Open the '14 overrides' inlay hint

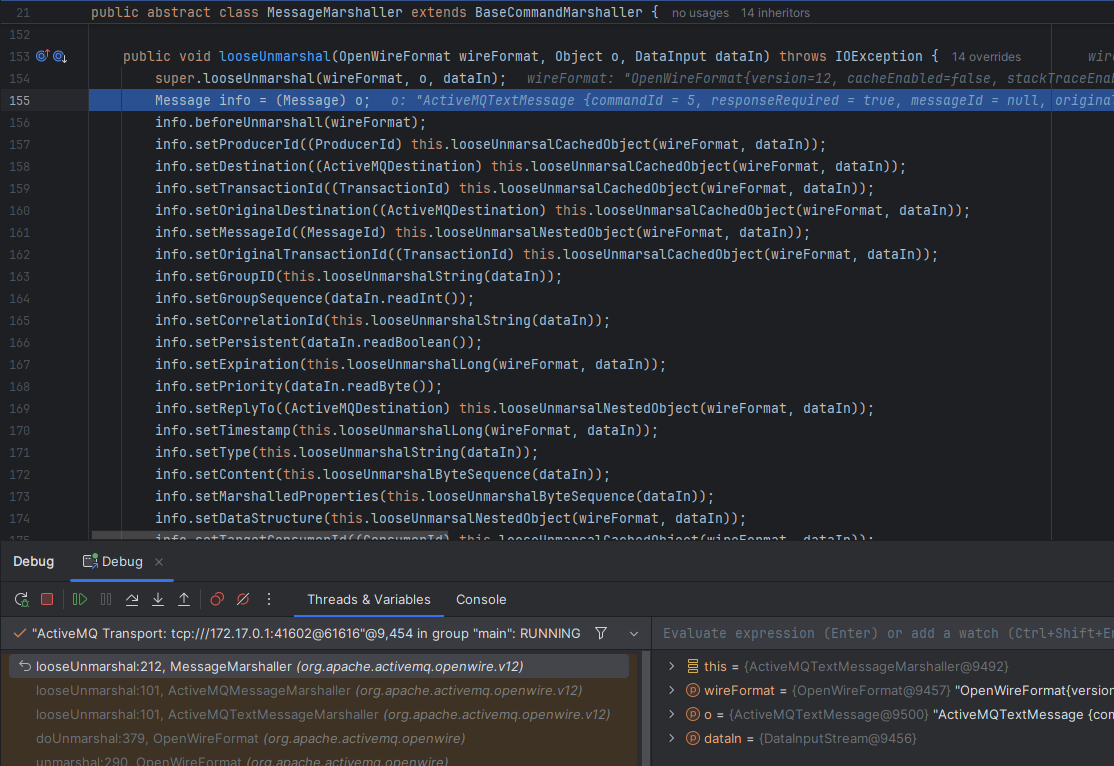(986, 57)
